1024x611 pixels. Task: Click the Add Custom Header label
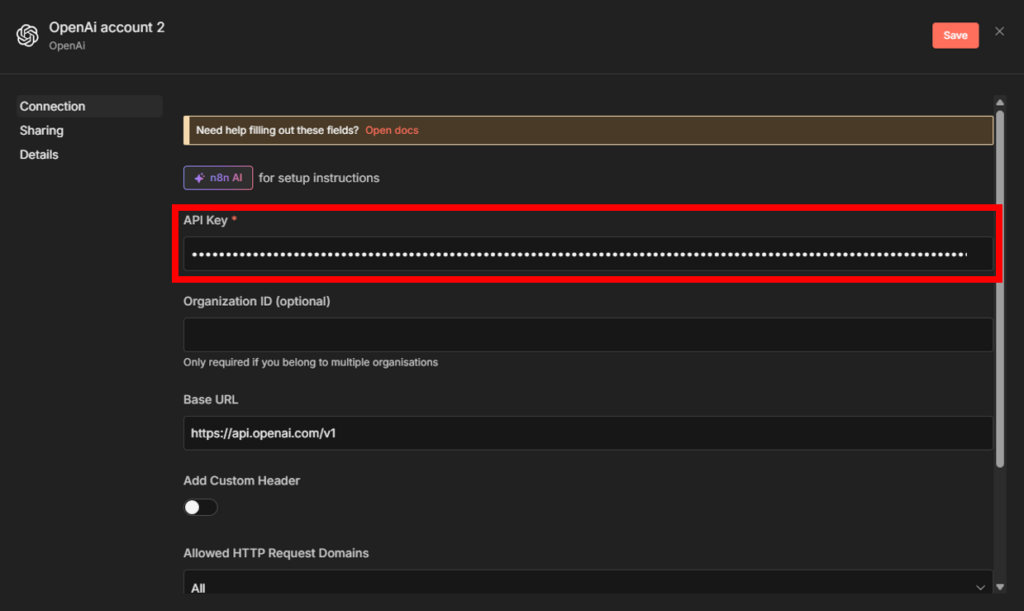(x=241, y=481)
